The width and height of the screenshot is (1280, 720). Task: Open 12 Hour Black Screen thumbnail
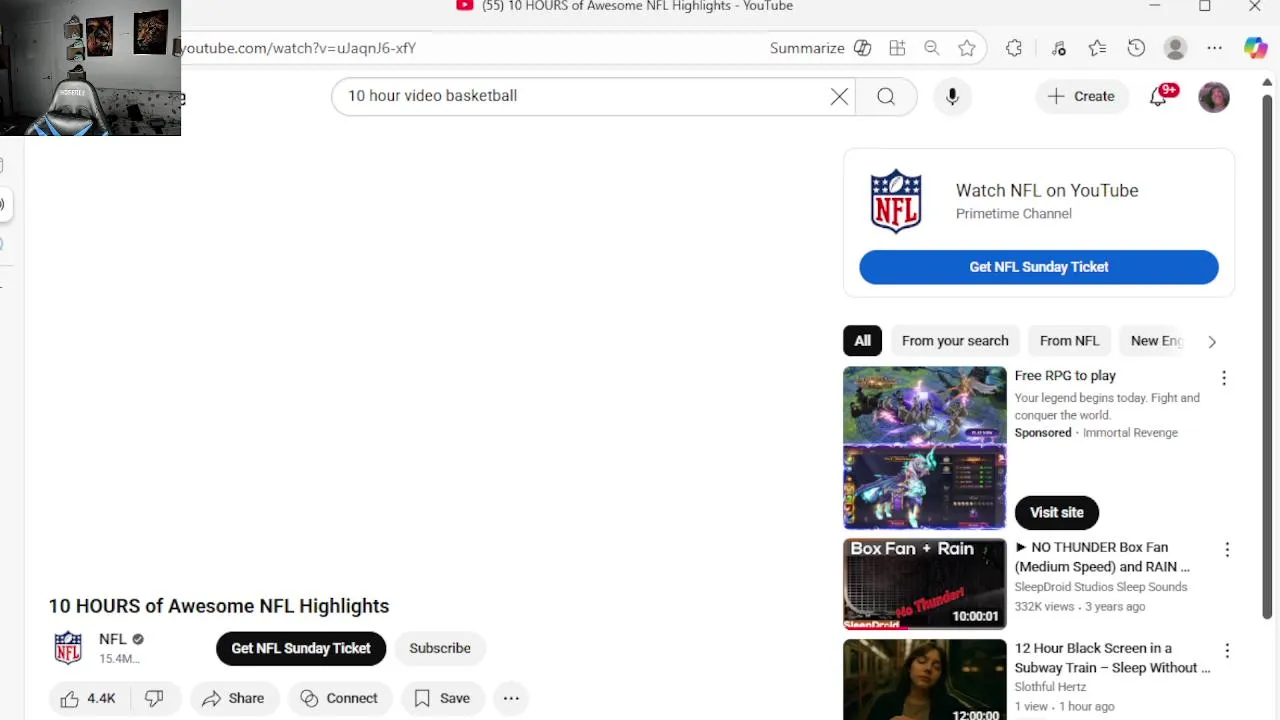click(925, 680)
